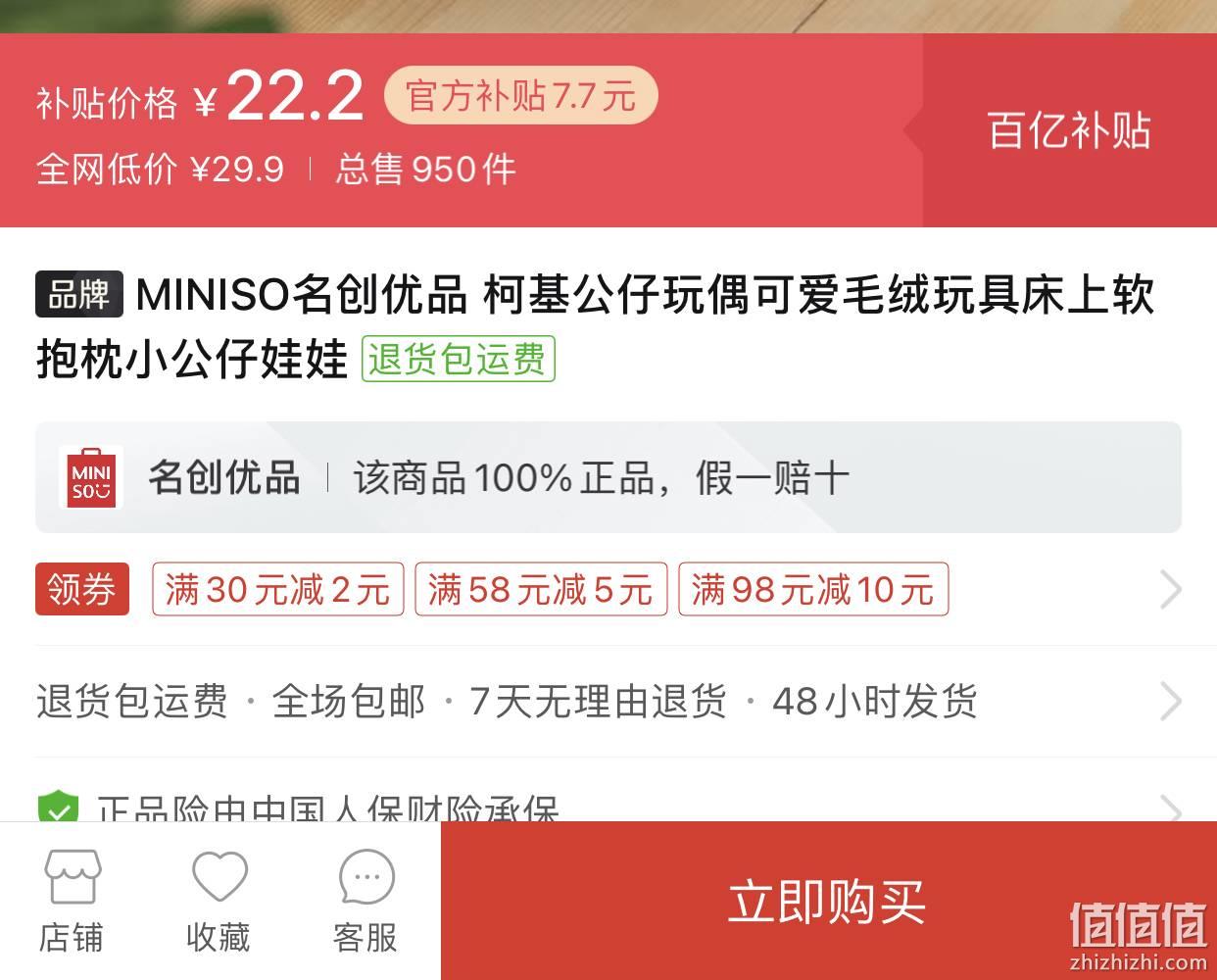
Task: Select the 满98元减10元 coupon
Action: click(813, 589)
